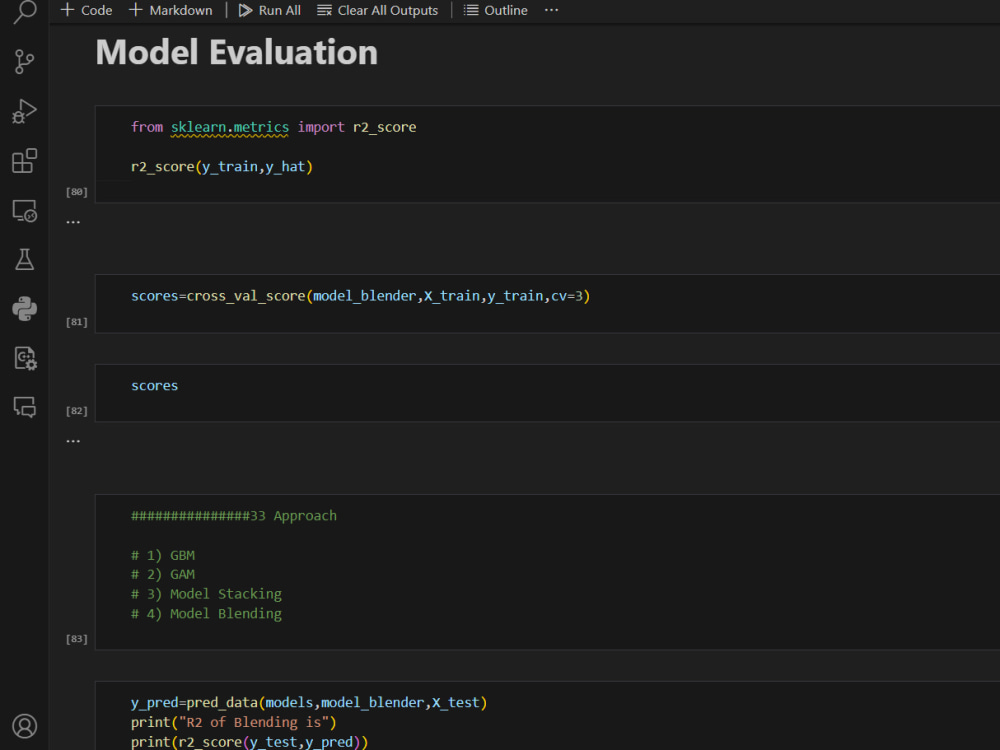
Task: Select the r2_score code cell
Action: coord(300,146)
